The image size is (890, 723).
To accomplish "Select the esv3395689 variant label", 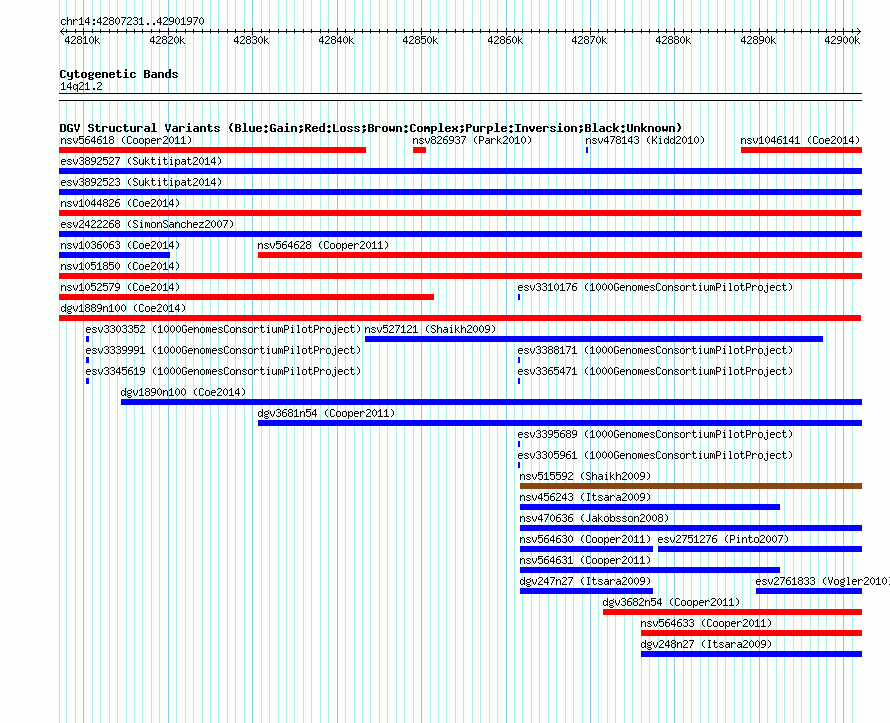I will click(655, 434).
